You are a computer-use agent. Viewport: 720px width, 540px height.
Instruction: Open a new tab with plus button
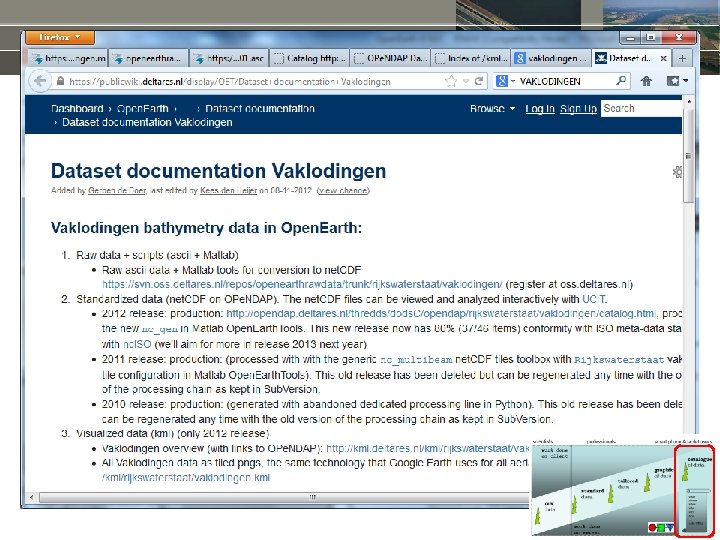pyautogui.click(x=682, y=58)
